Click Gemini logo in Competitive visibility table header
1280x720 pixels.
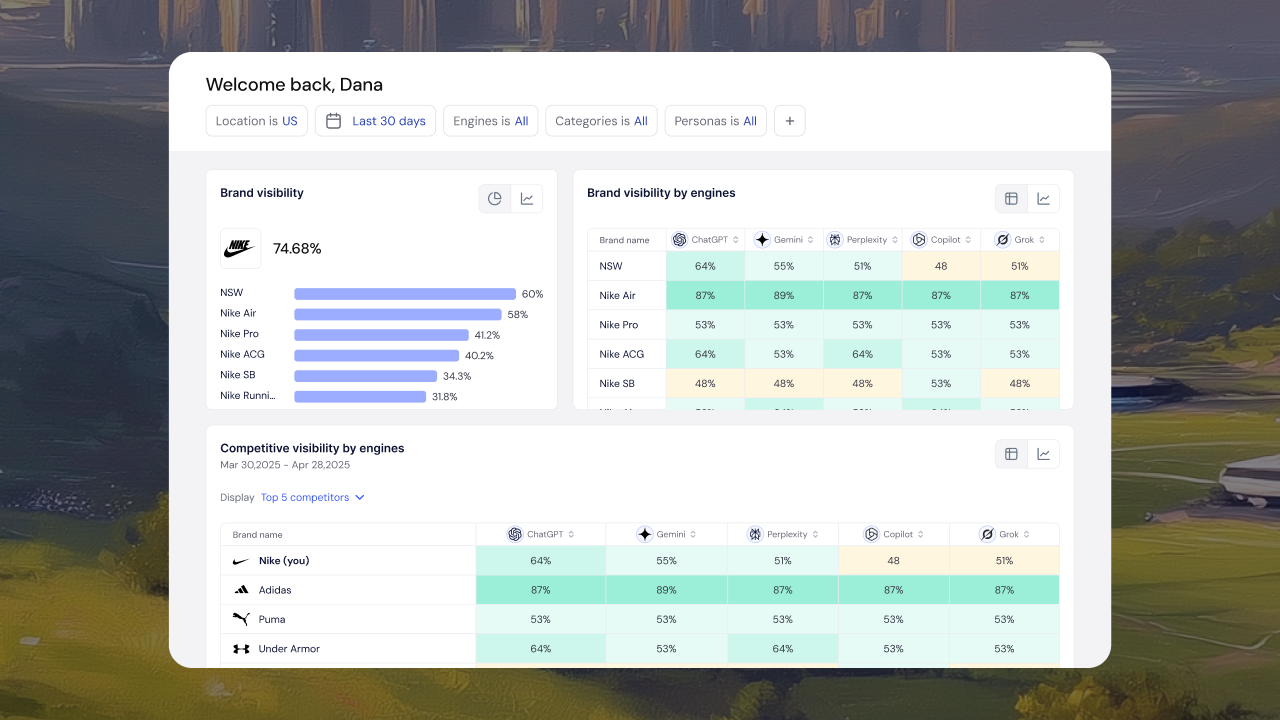point(645,535)
